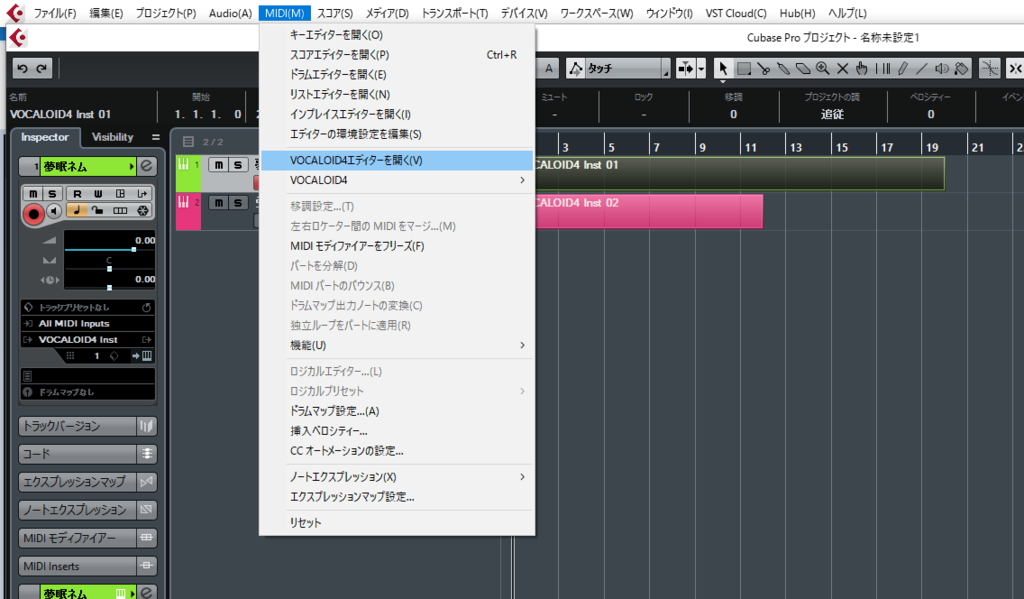The image size is (1024, 599).
Task: Toggle musical timebase note button
Action: (x=76, y=210)
